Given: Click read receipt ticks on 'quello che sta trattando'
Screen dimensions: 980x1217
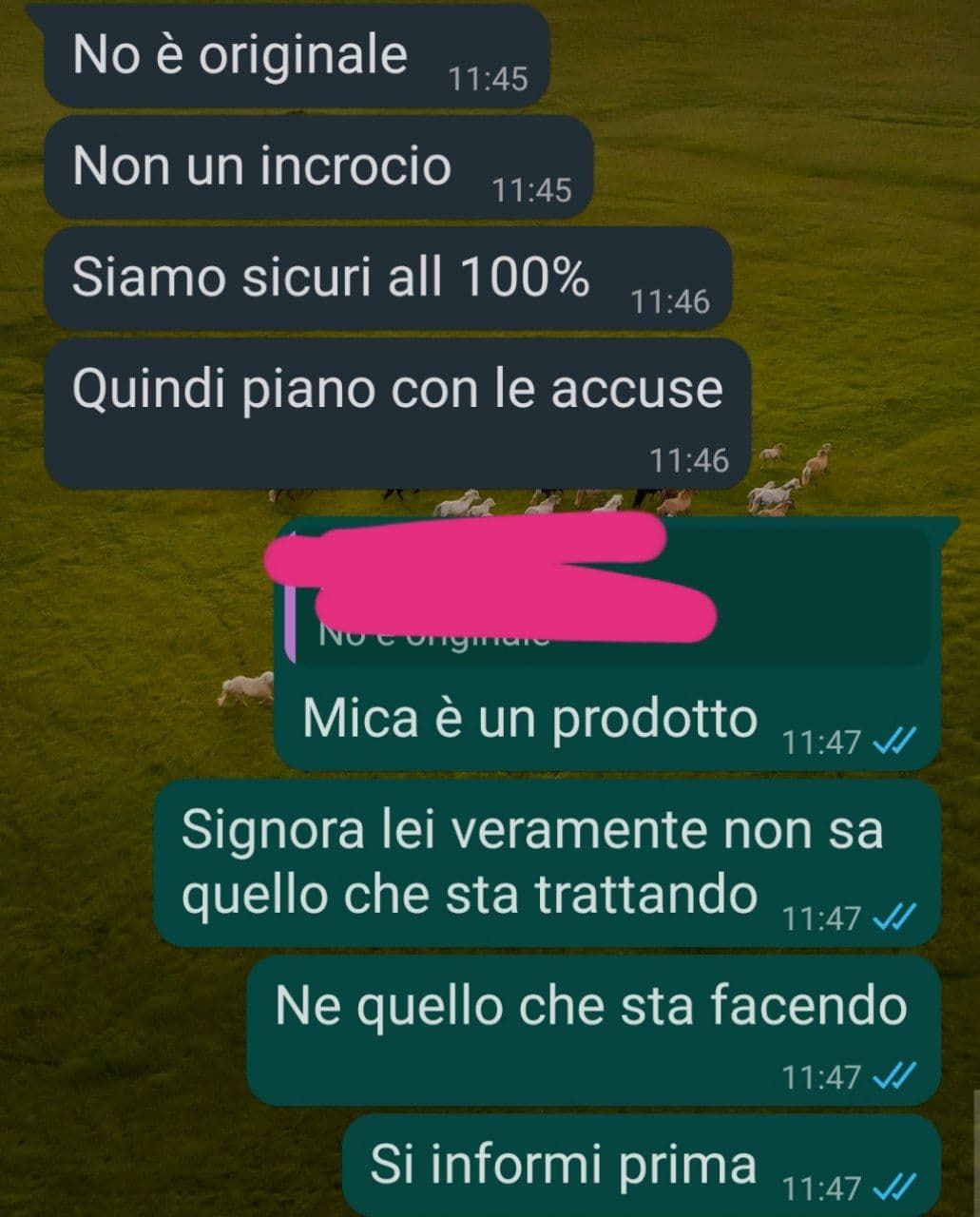Looking at the screenshot, I should (x=894, y=918).
